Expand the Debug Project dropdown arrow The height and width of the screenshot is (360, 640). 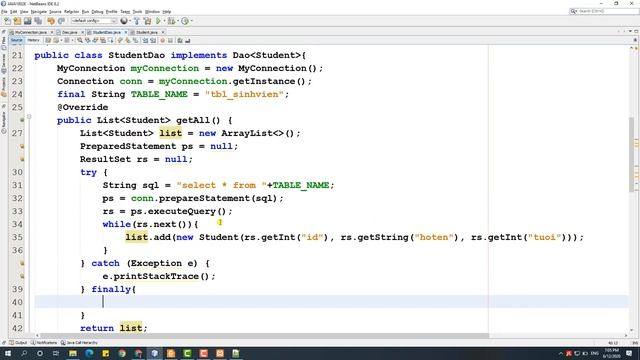[x=178, y=21]
